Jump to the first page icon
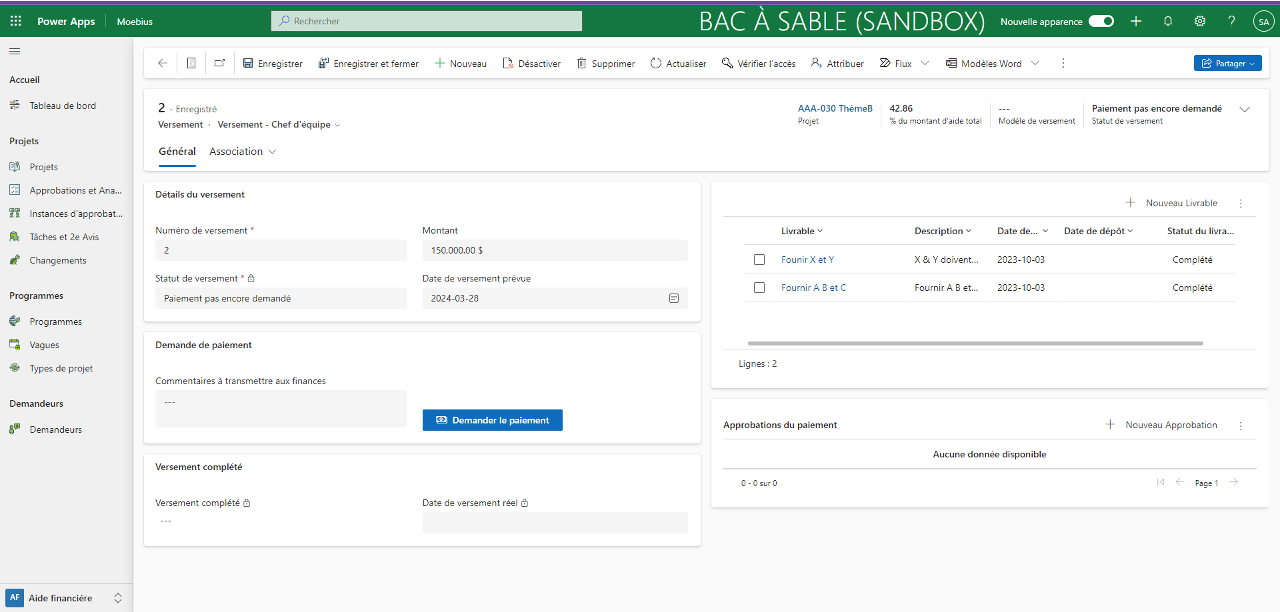The image size is (1280, 612). click(x=1160, y=482)
